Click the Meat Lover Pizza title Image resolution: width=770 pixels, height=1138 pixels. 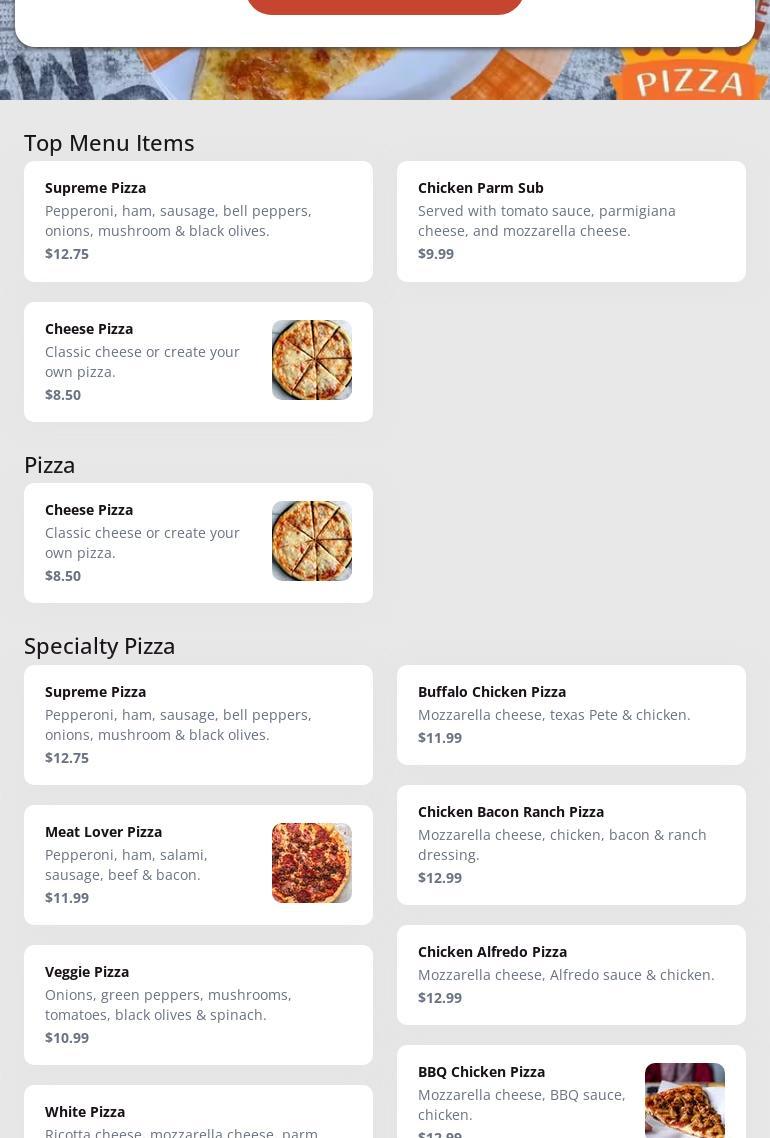(x=103, y=832)
